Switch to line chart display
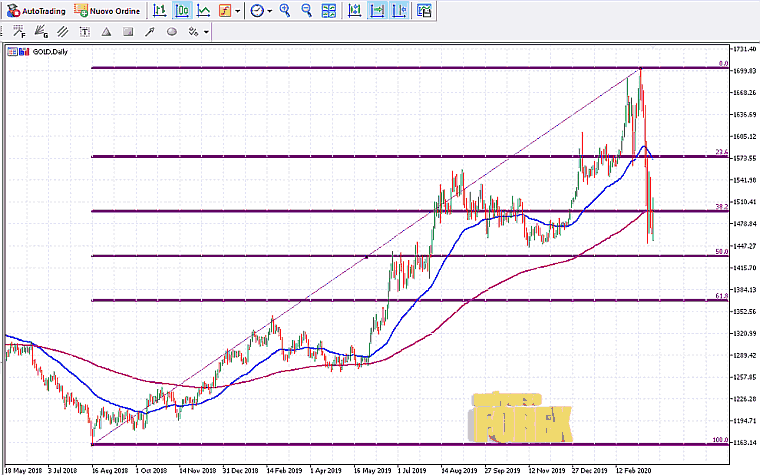This screenshot has width=760, height=475. [203, 11]
